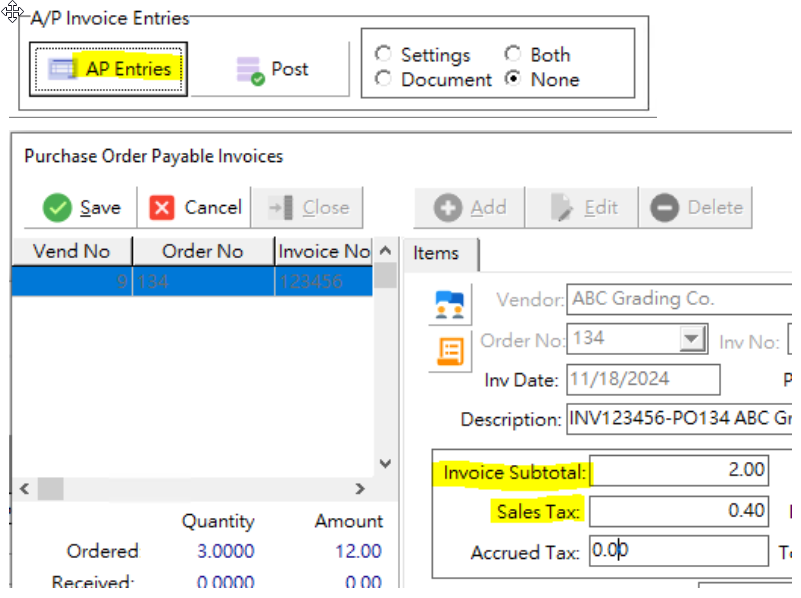Click the Vend No column header
Screen dimensions: 801x598
(x=72, y=251)
